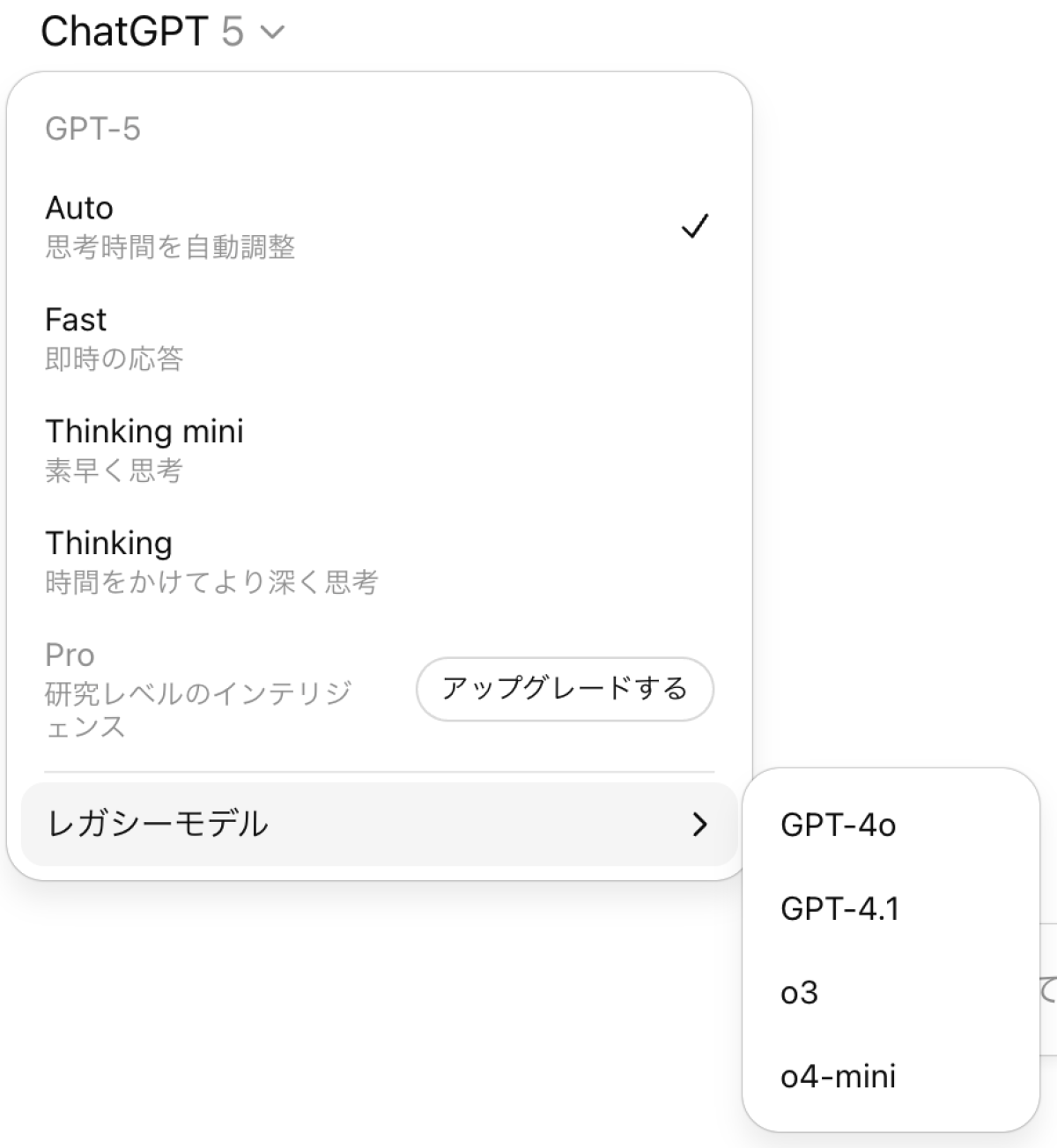The height and width of the screenshot is (1148, 1057).
Task: Click the chevron arrow beside ChatGPT 5
Action: coord(273,33)
